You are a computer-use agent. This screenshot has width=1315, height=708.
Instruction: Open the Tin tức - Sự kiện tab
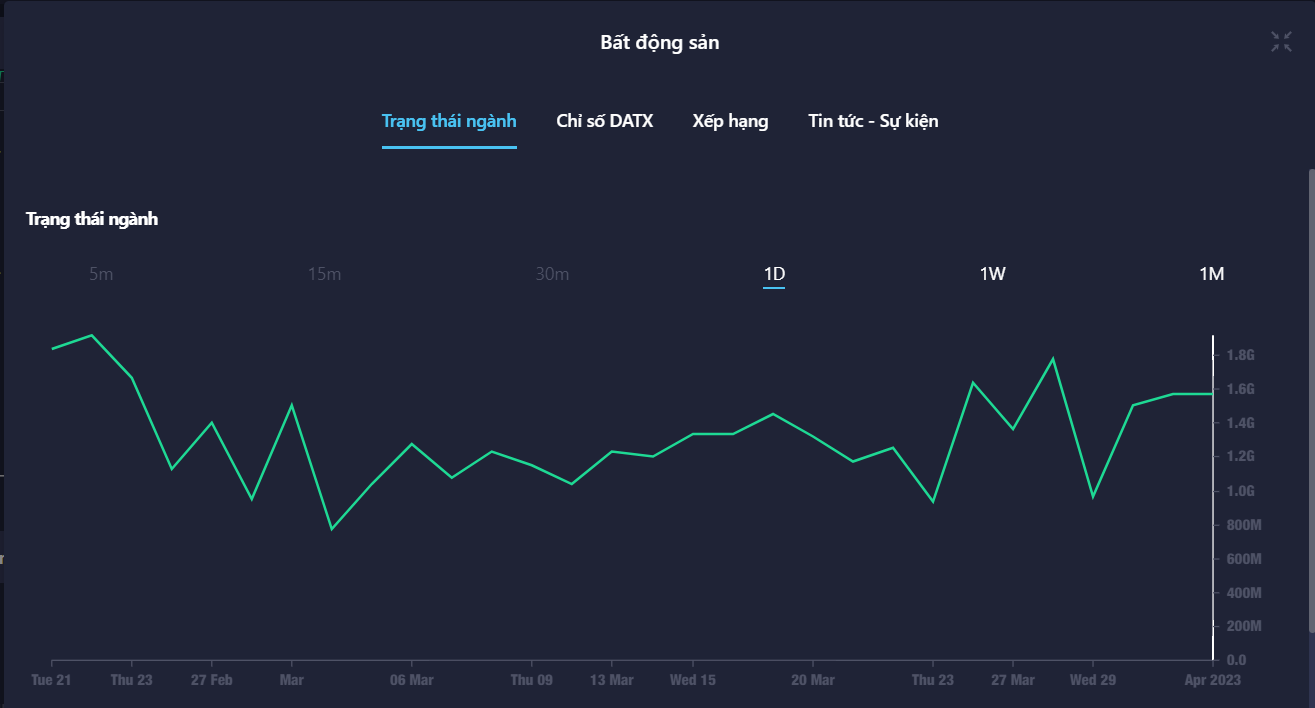pyautogui.click(x=873, y=121)
